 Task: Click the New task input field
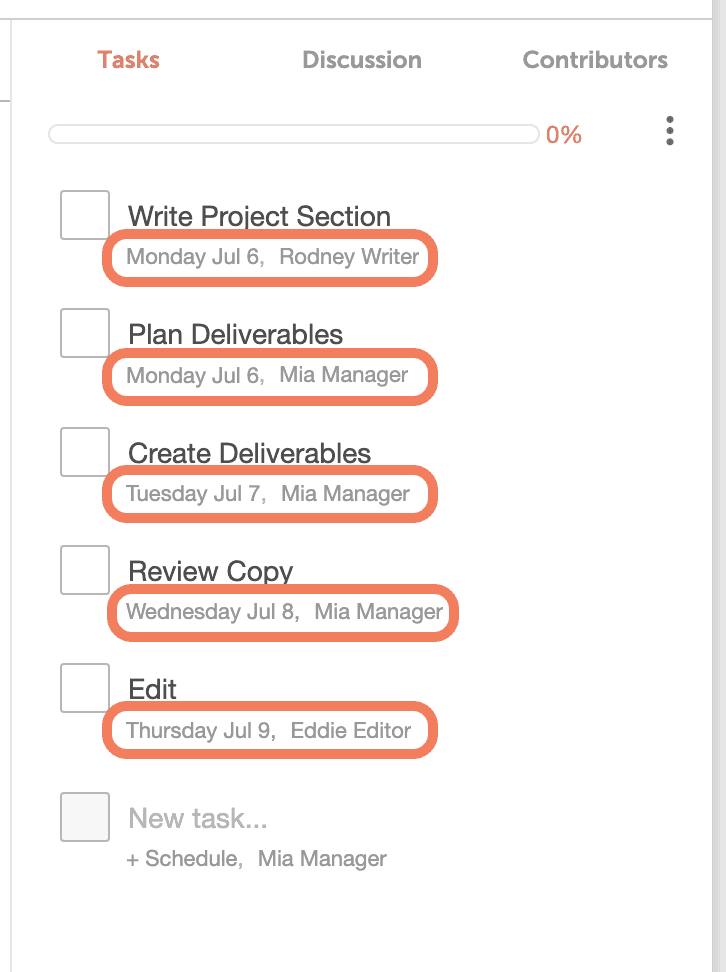point(197,816)
